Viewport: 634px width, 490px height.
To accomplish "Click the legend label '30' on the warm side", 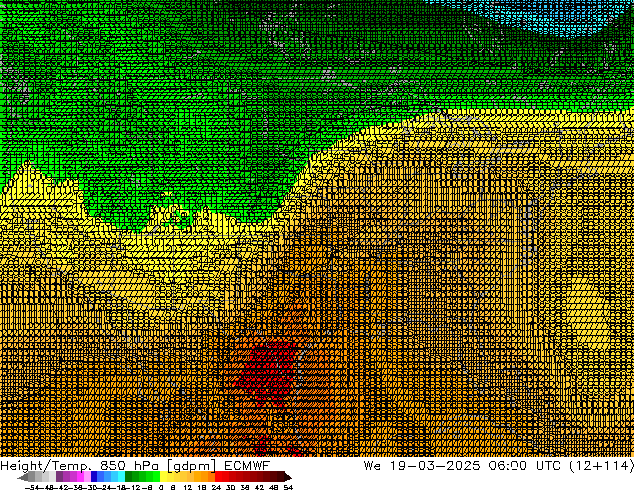I will click(x=230, y=487).
